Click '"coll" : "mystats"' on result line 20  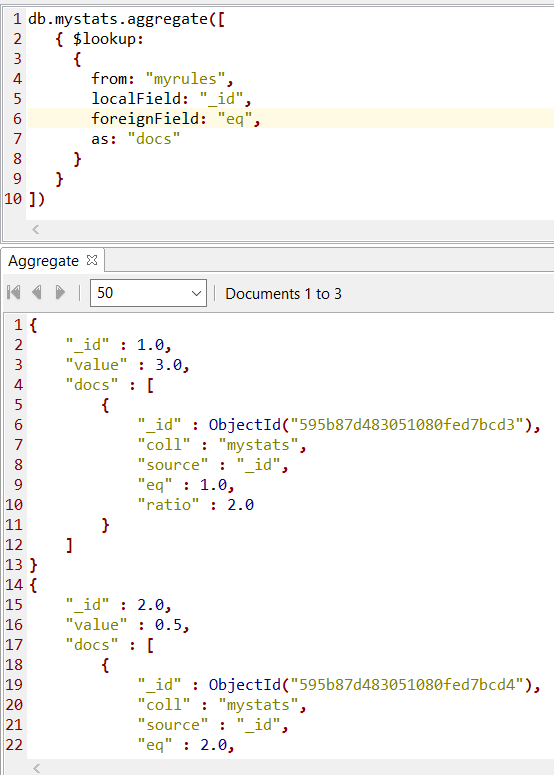point(222,705)
